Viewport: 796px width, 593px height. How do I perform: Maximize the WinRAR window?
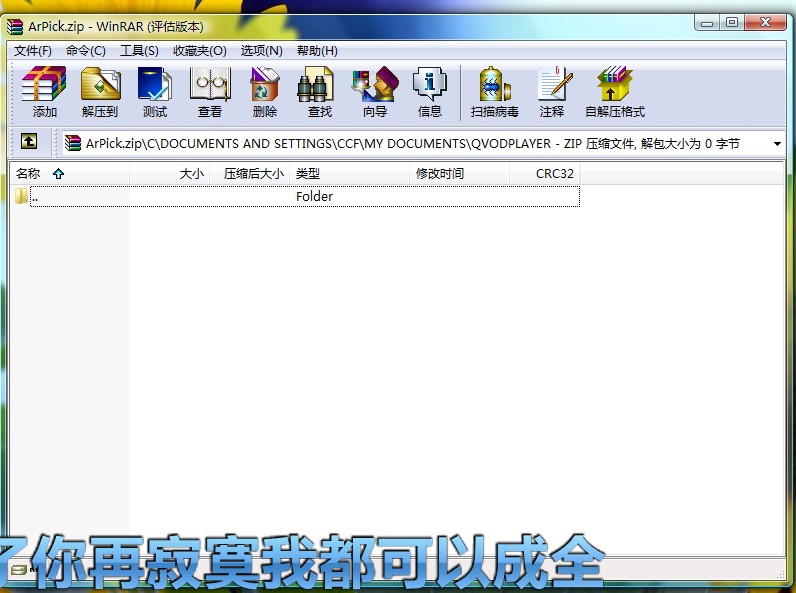[732, 23]
